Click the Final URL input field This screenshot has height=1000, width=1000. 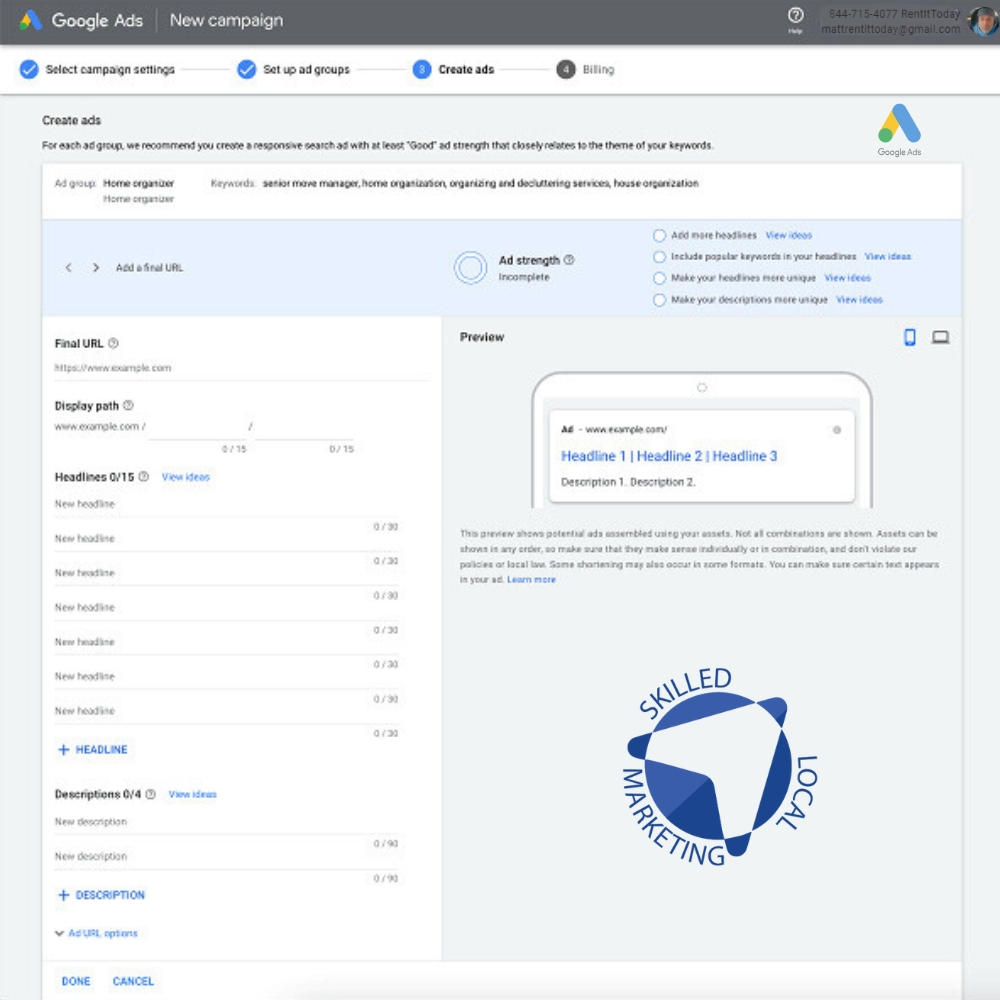tap(241, 369)
